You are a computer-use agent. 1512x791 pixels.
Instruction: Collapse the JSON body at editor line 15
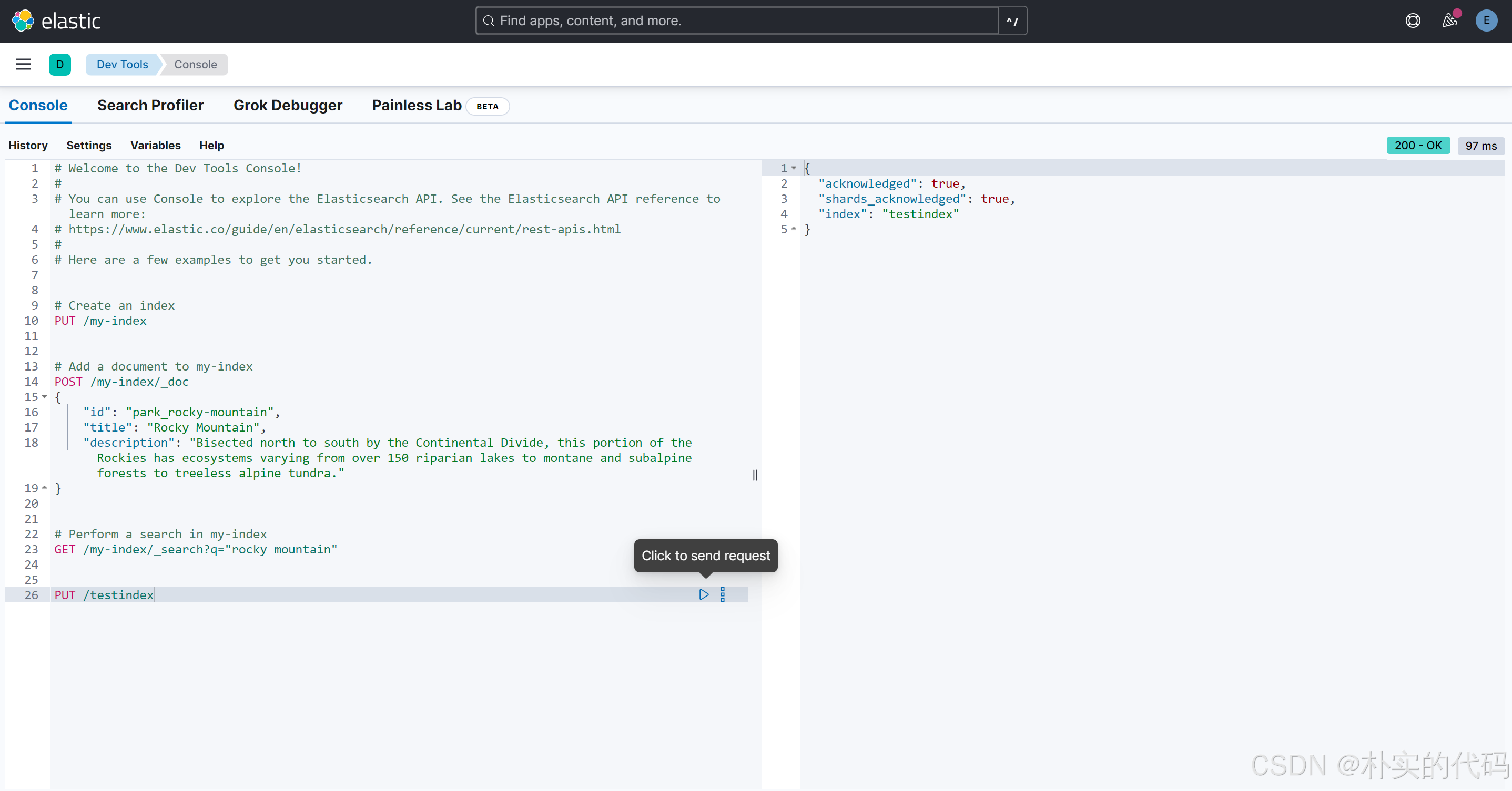pos(45,397)
